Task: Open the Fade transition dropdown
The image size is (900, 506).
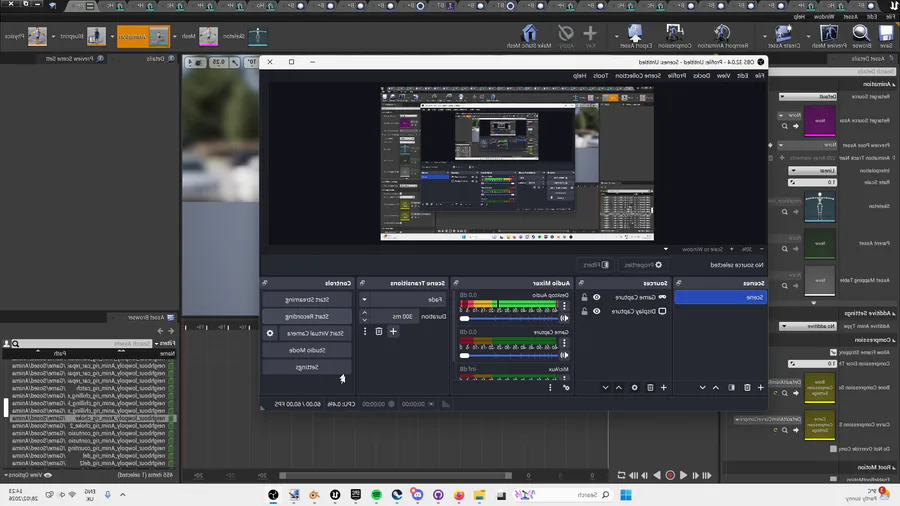Action: pyautogui.click(x=404, y=299)
